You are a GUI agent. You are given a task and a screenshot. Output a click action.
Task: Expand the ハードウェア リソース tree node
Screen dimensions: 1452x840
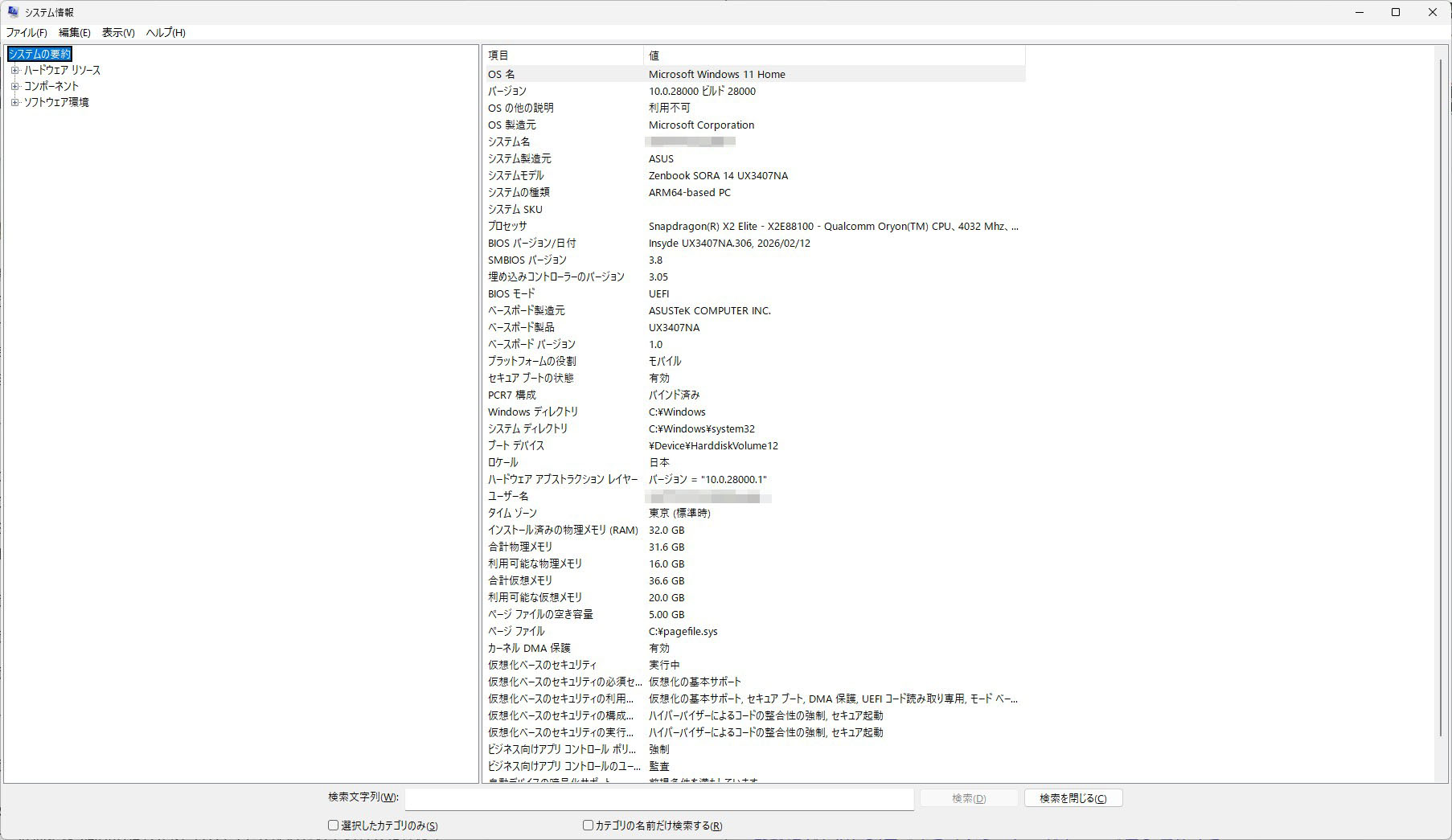(14, 71)
